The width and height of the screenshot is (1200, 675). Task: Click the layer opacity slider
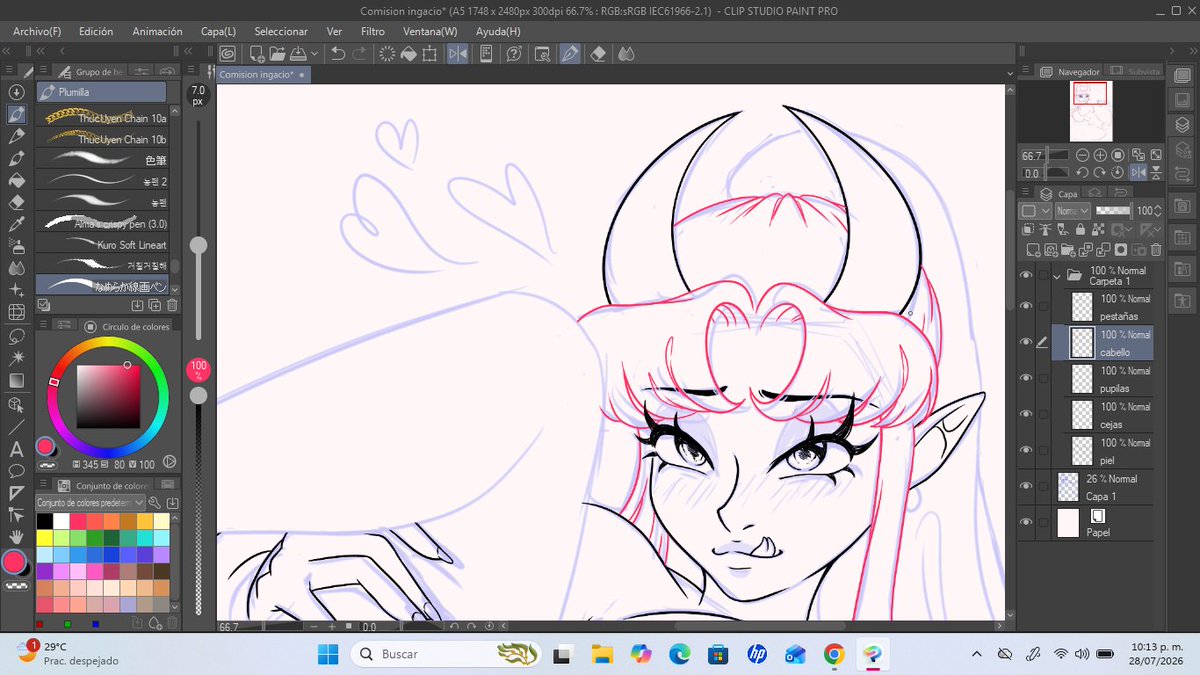tap(1114, 211)
